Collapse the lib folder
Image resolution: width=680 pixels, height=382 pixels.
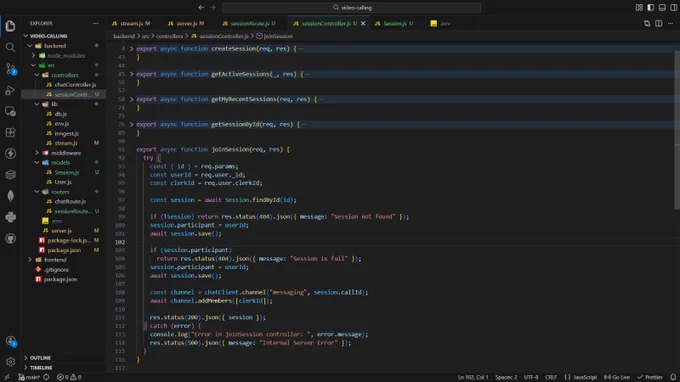[37, 104]
